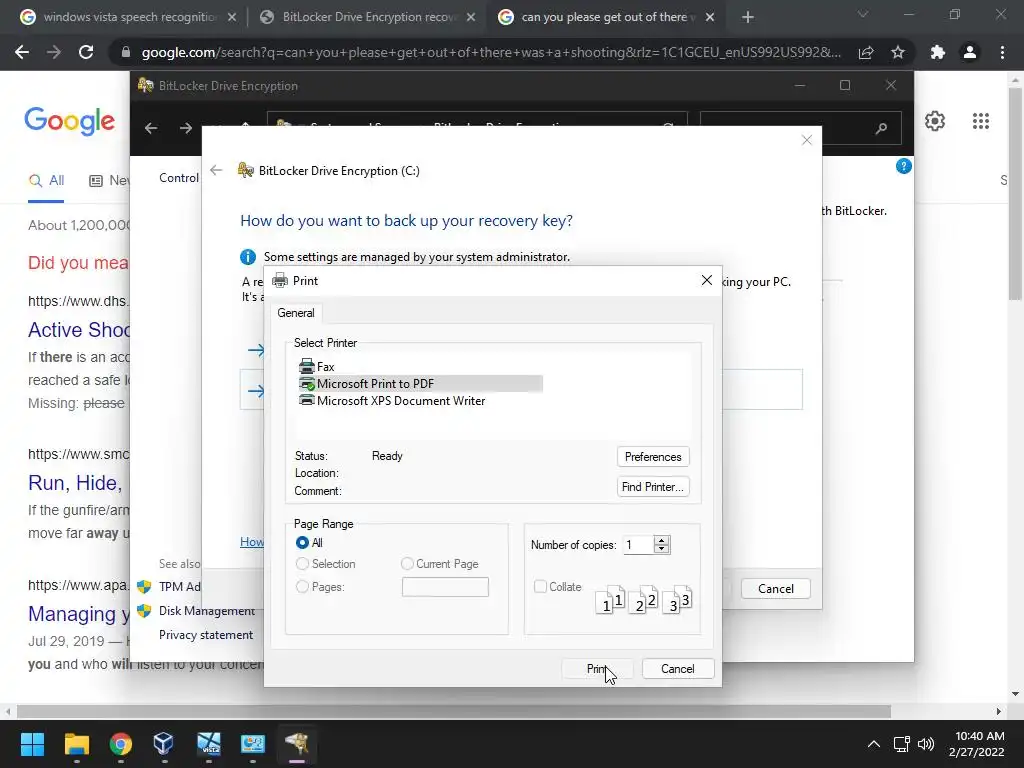1024x768 pixels.
Task: Open BitLocker help question mark icon
Action: coord(904,166)
